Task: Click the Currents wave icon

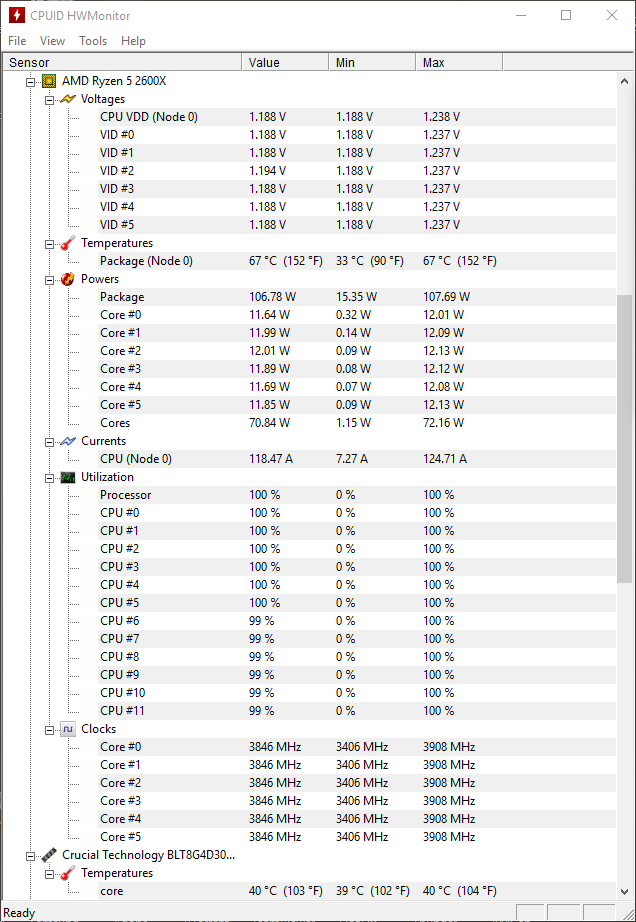Action: point(67,441)
